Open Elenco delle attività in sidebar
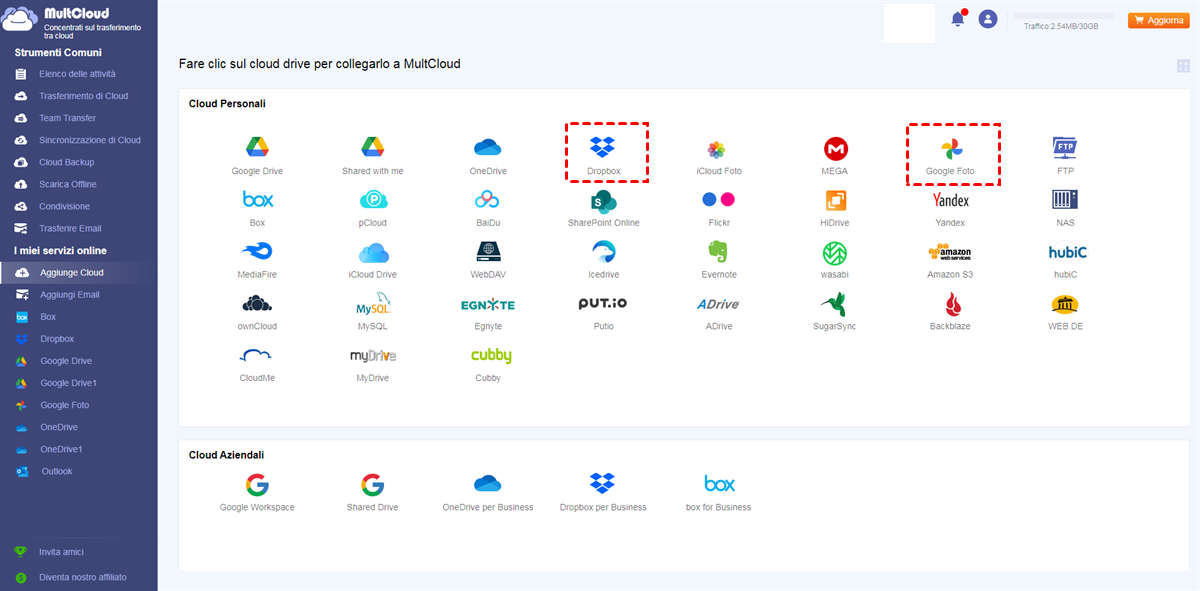The width and height of the screenshot is (1200, 591). point(78,74)
